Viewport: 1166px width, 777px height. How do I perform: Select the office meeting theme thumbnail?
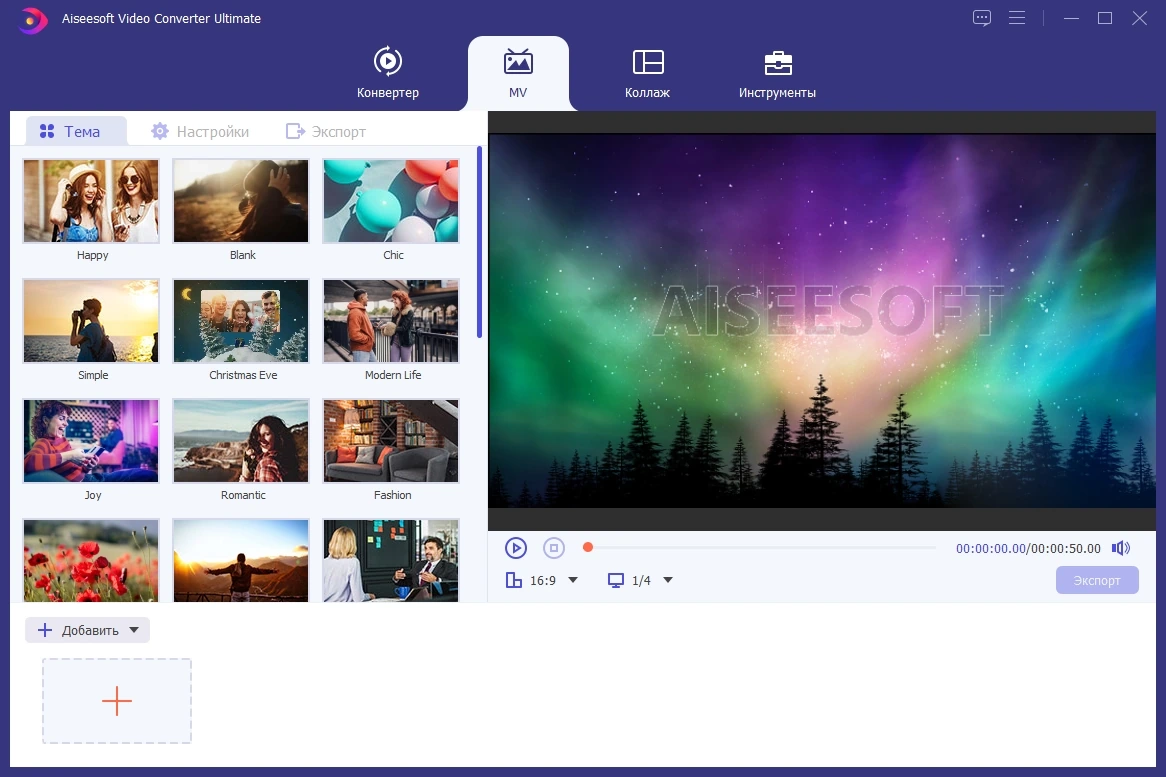click(391, 560)
